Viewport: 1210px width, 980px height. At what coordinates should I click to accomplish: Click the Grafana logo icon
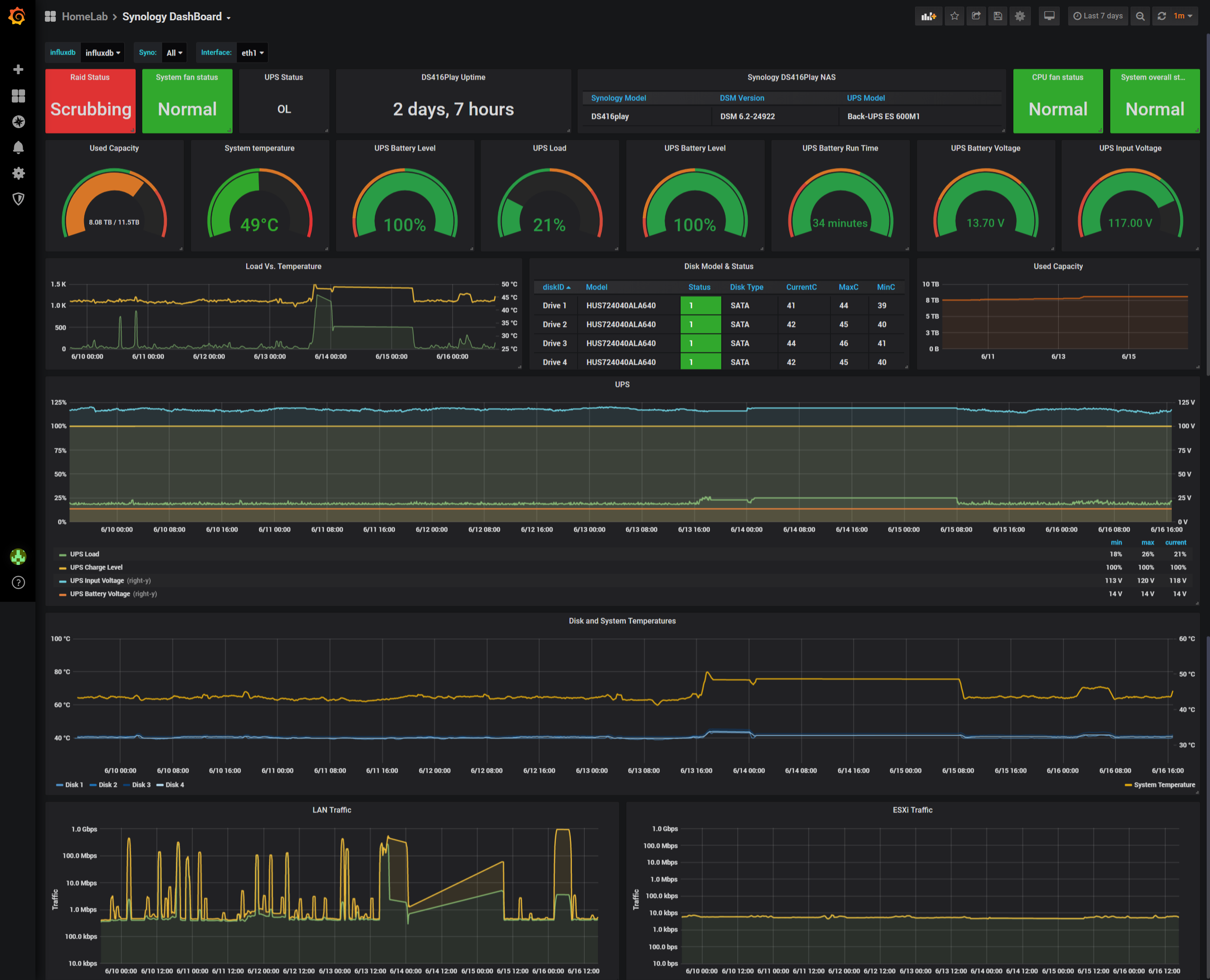click(x=17, y=16)
